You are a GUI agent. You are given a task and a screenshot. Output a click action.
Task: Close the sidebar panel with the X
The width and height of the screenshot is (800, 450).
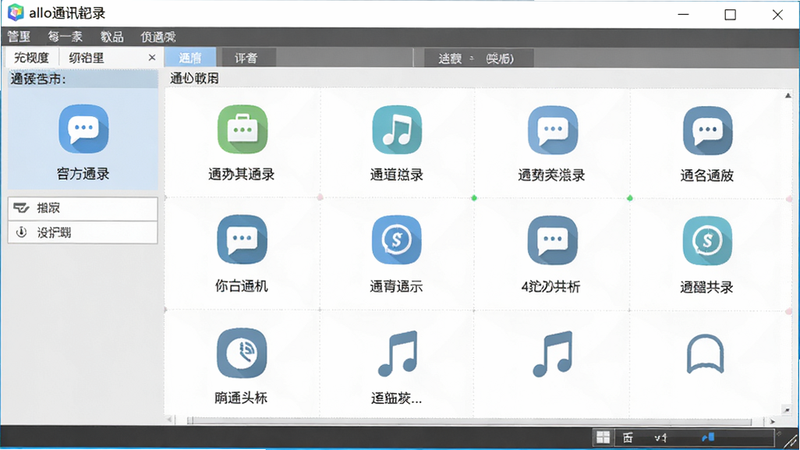[x=152, y=58]
